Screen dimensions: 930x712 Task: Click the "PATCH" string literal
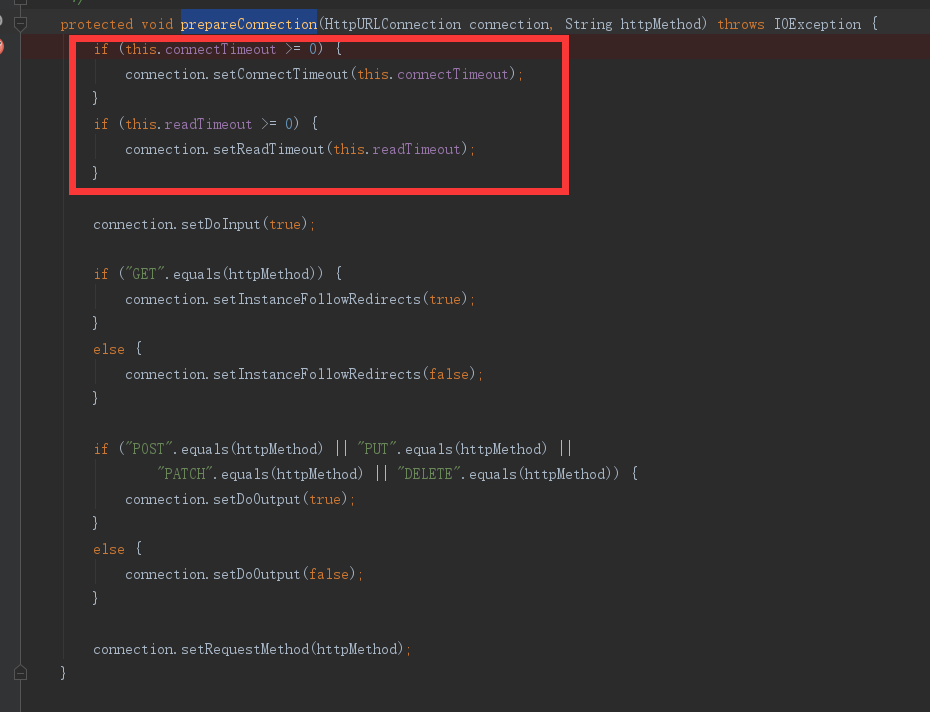(184, 474)
